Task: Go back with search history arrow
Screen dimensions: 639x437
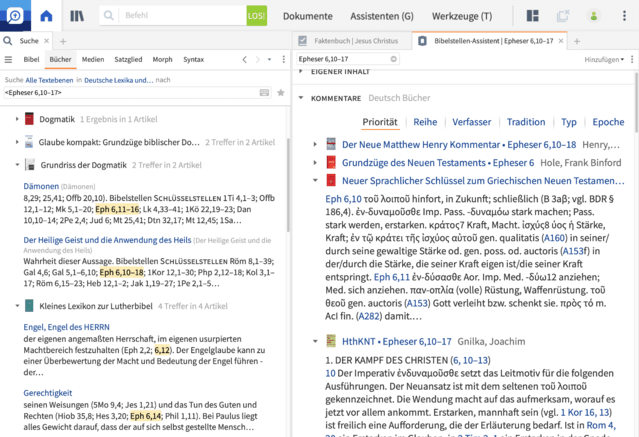Action: pos(244,60)
